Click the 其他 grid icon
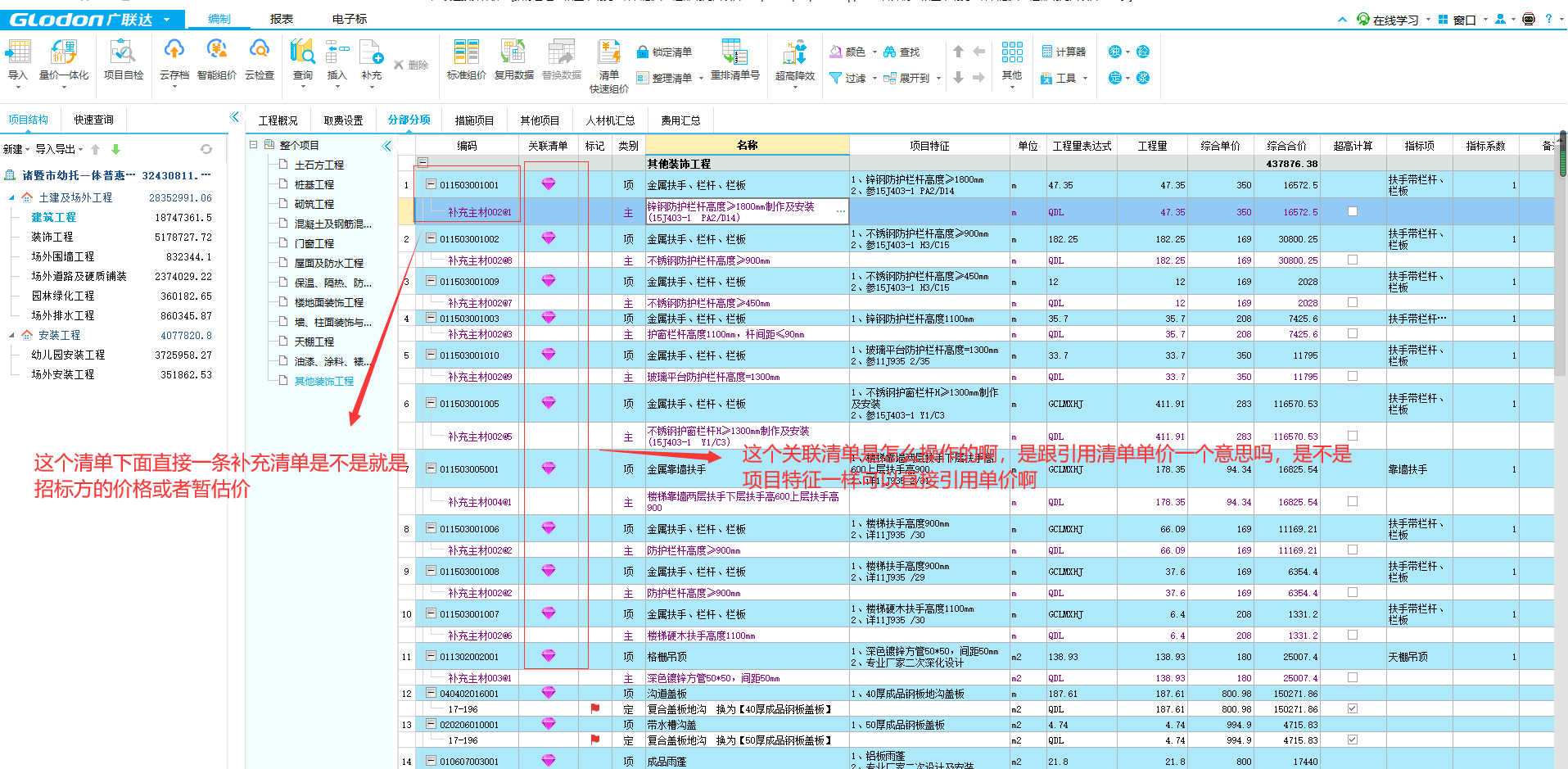Viewport: 1568px width, 769px height. click(x=1012, y=52)
